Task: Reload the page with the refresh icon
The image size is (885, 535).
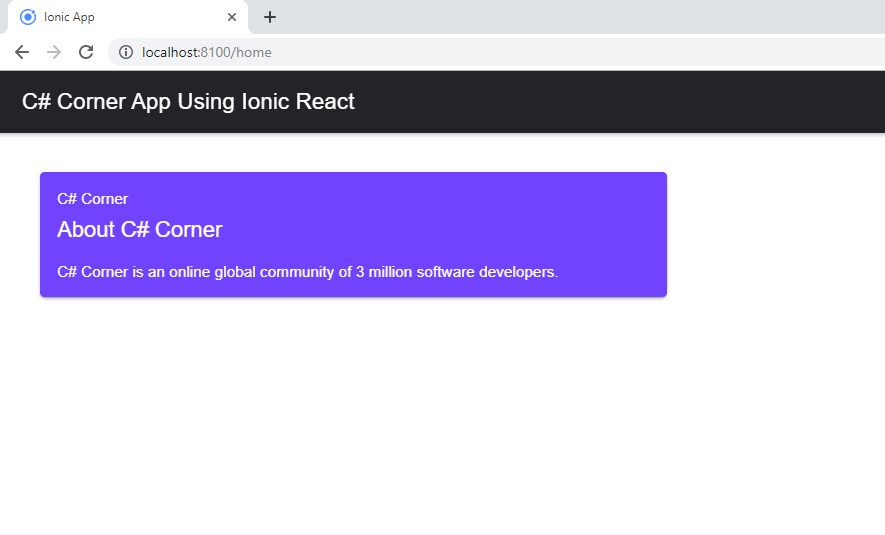Action: [86, 52]
